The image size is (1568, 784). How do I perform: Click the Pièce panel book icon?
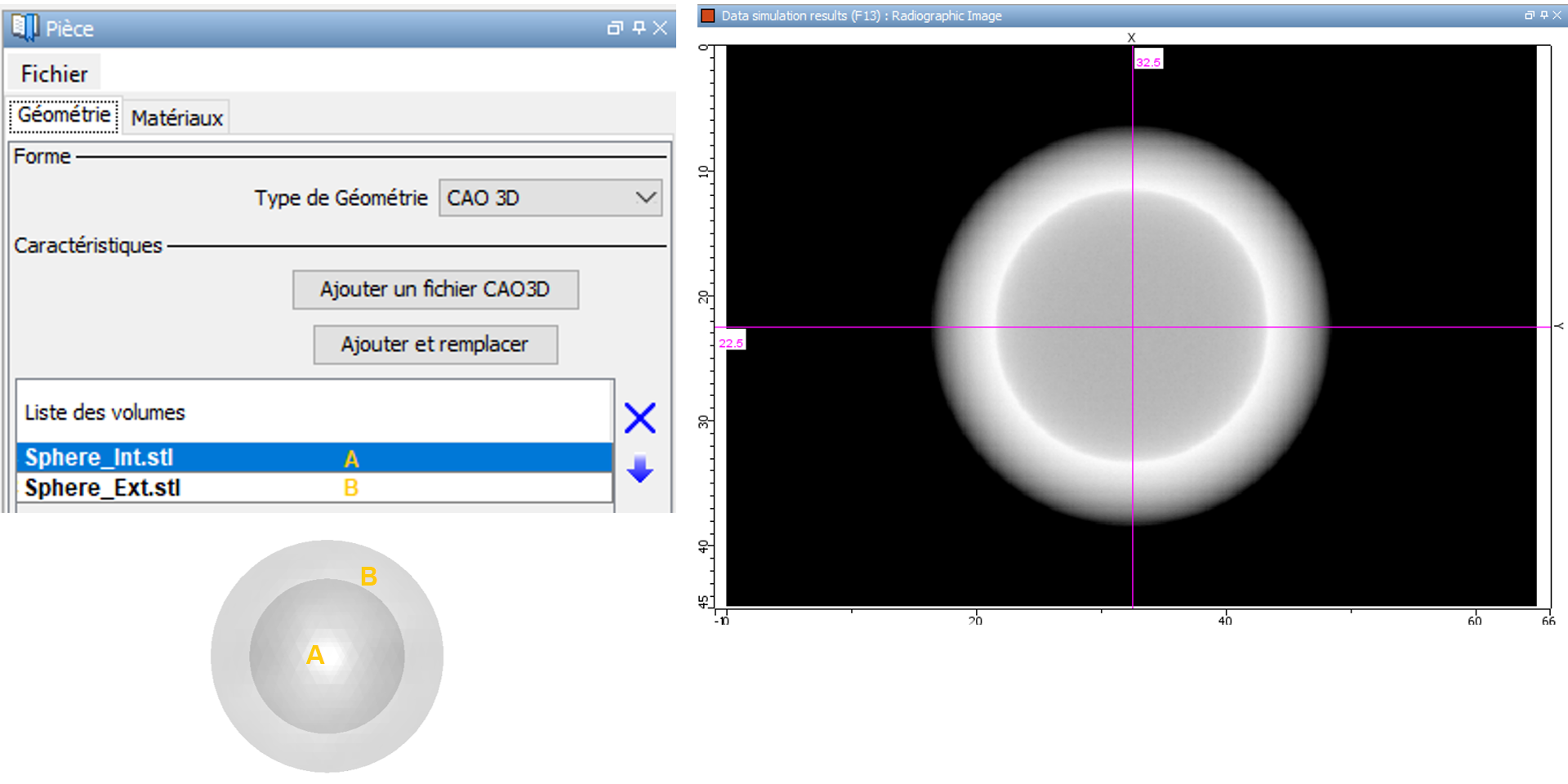[25, 28]
